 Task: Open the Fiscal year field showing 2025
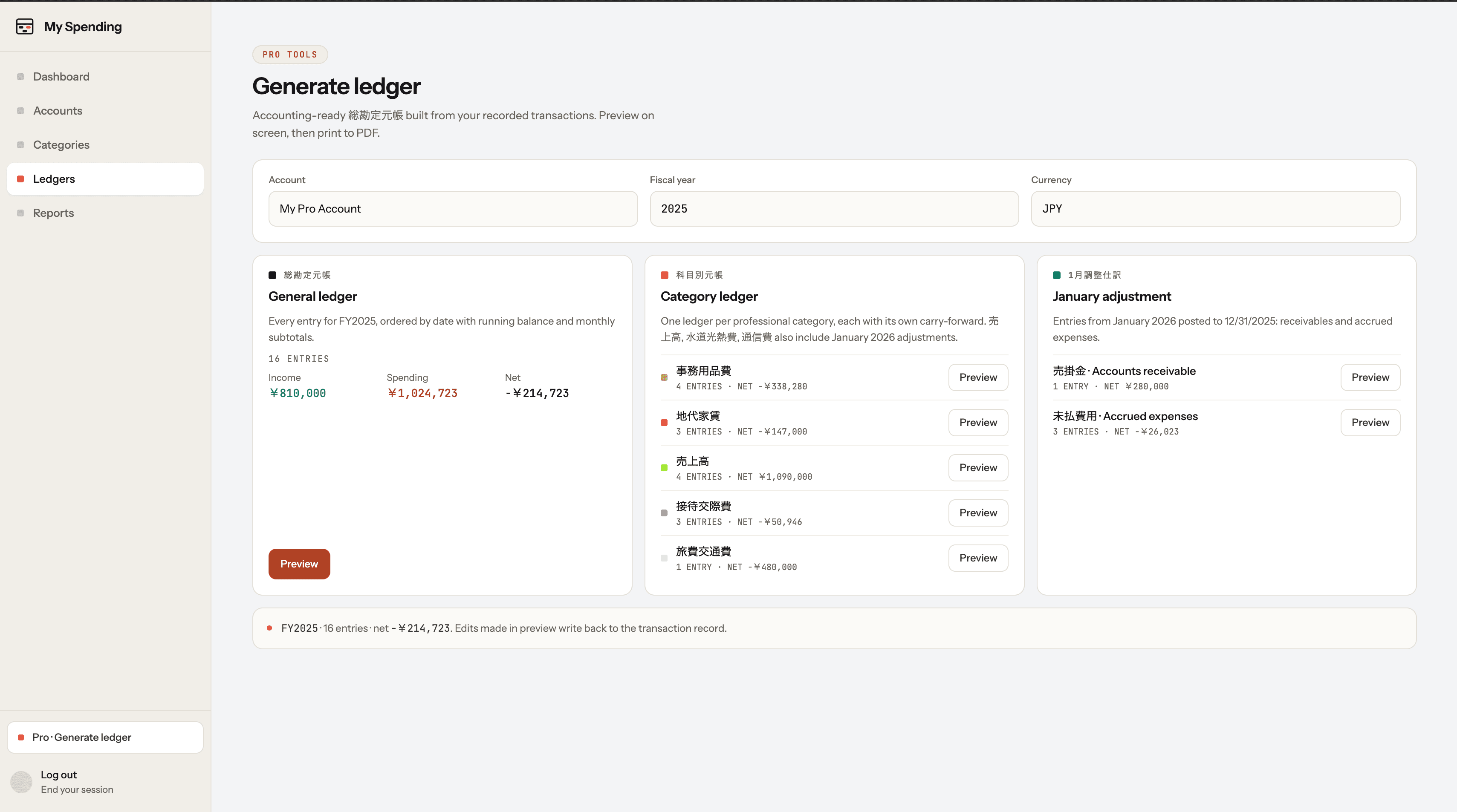pos(834,209)
